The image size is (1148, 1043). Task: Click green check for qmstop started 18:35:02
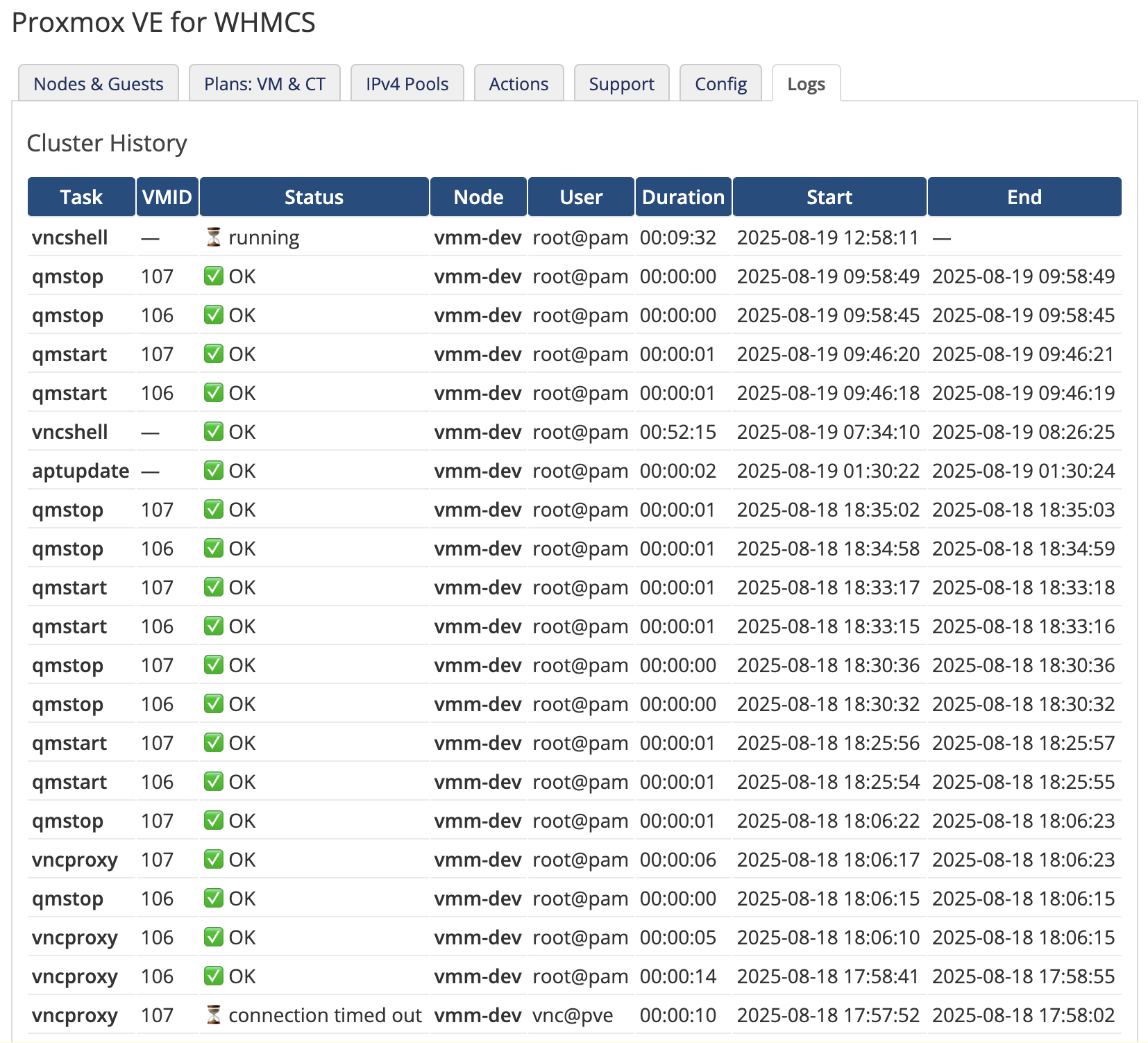click(214, 510)
